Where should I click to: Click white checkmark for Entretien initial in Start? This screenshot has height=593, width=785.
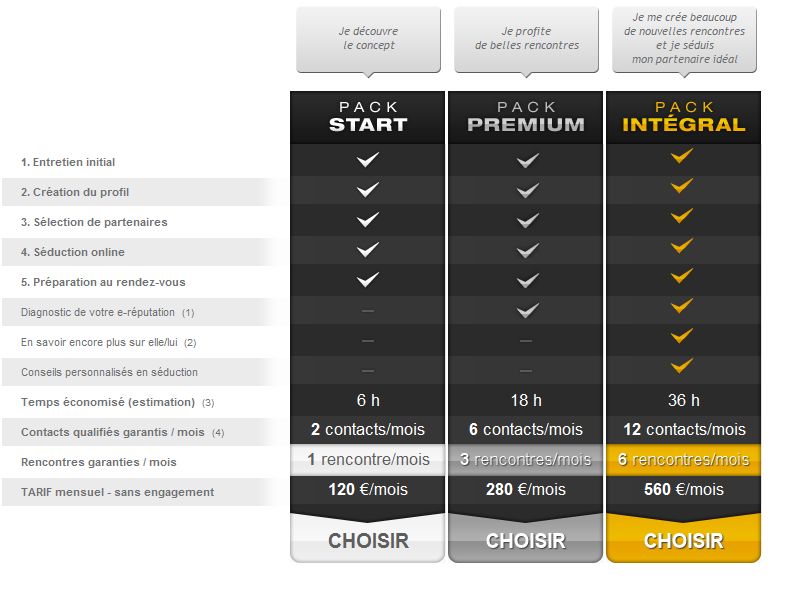pyautogui.click(x=367, y=160)
